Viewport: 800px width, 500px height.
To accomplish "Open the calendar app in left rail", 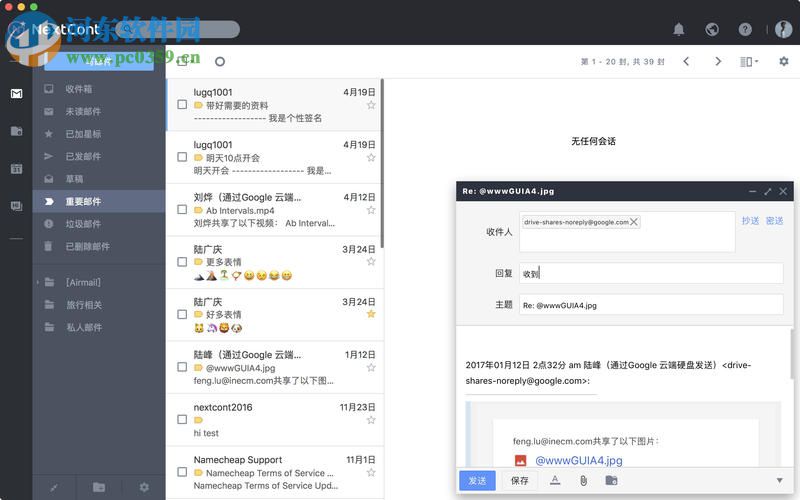I will 16,168.
